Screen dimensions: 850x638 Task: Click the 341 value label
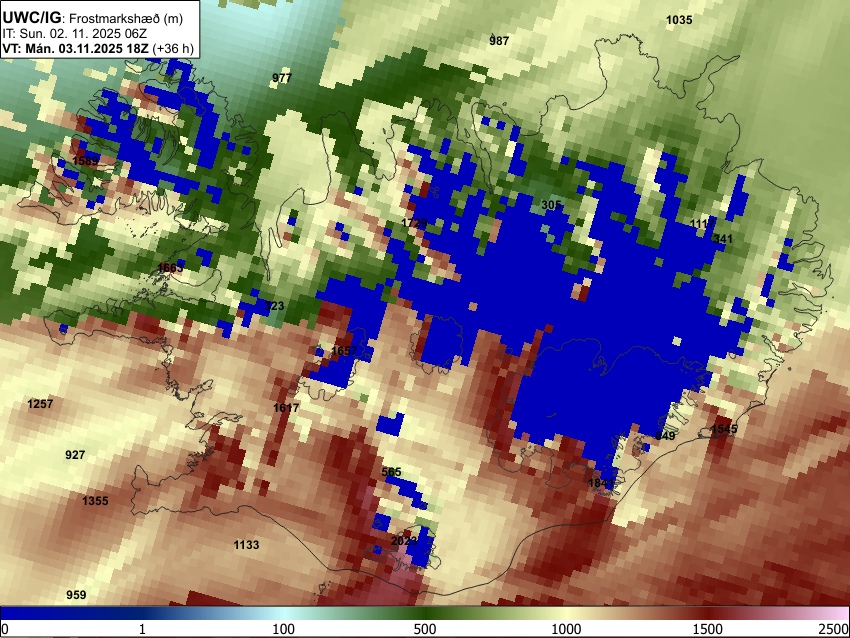click(x=723, y=239)
